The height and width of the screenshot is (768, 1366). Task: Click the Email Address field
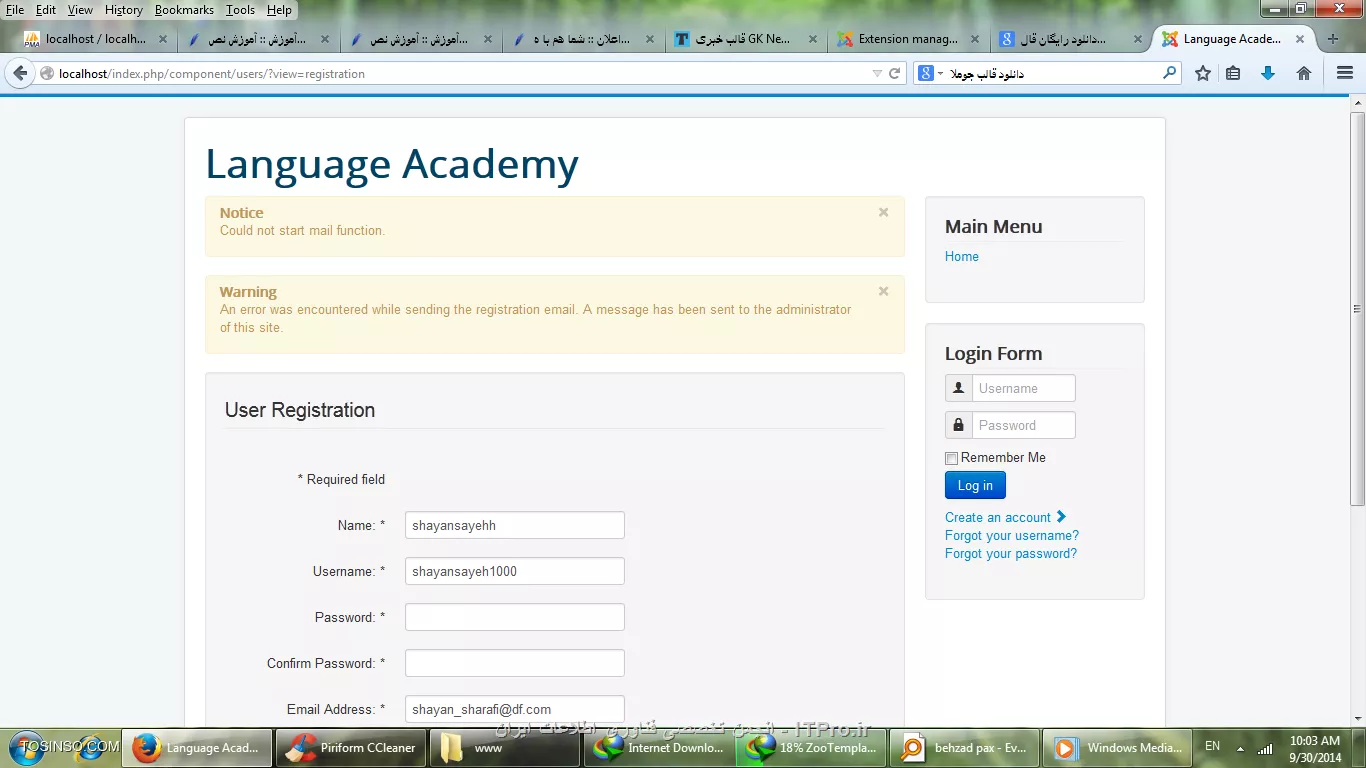(515, 709)
